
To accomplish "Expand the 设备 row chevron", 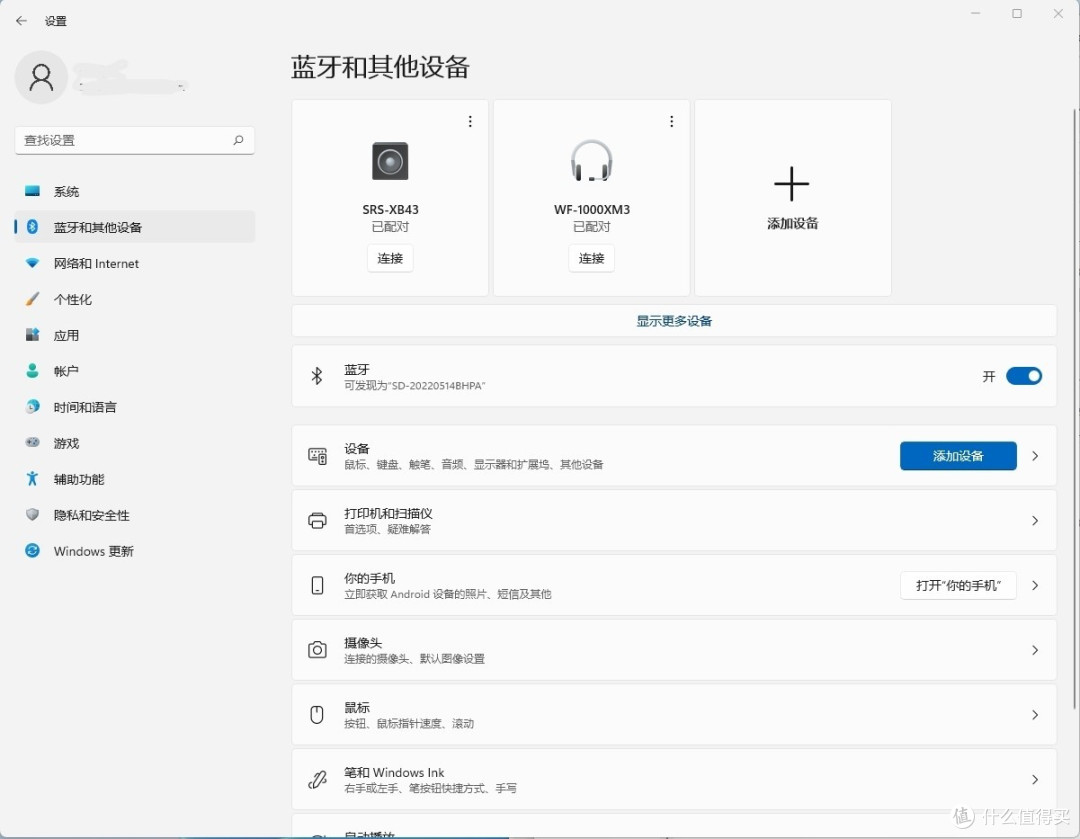I will click(1035, 455).
